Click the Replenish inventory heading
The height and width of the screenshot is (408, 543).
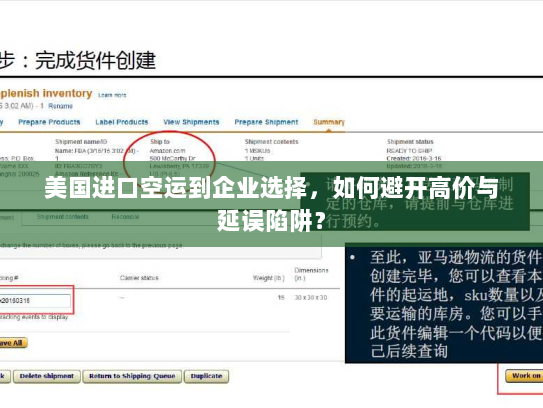(46, 94)
